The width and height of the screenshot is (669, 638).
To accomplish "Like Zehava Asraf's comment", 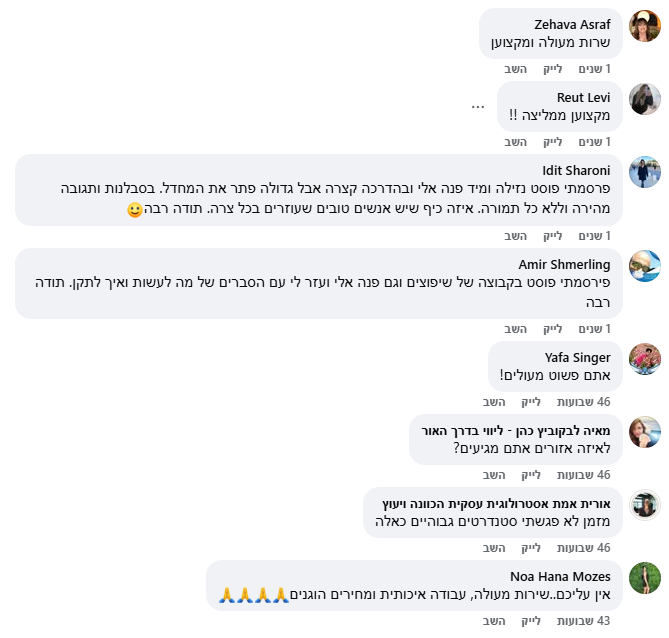I will (553, 69).
